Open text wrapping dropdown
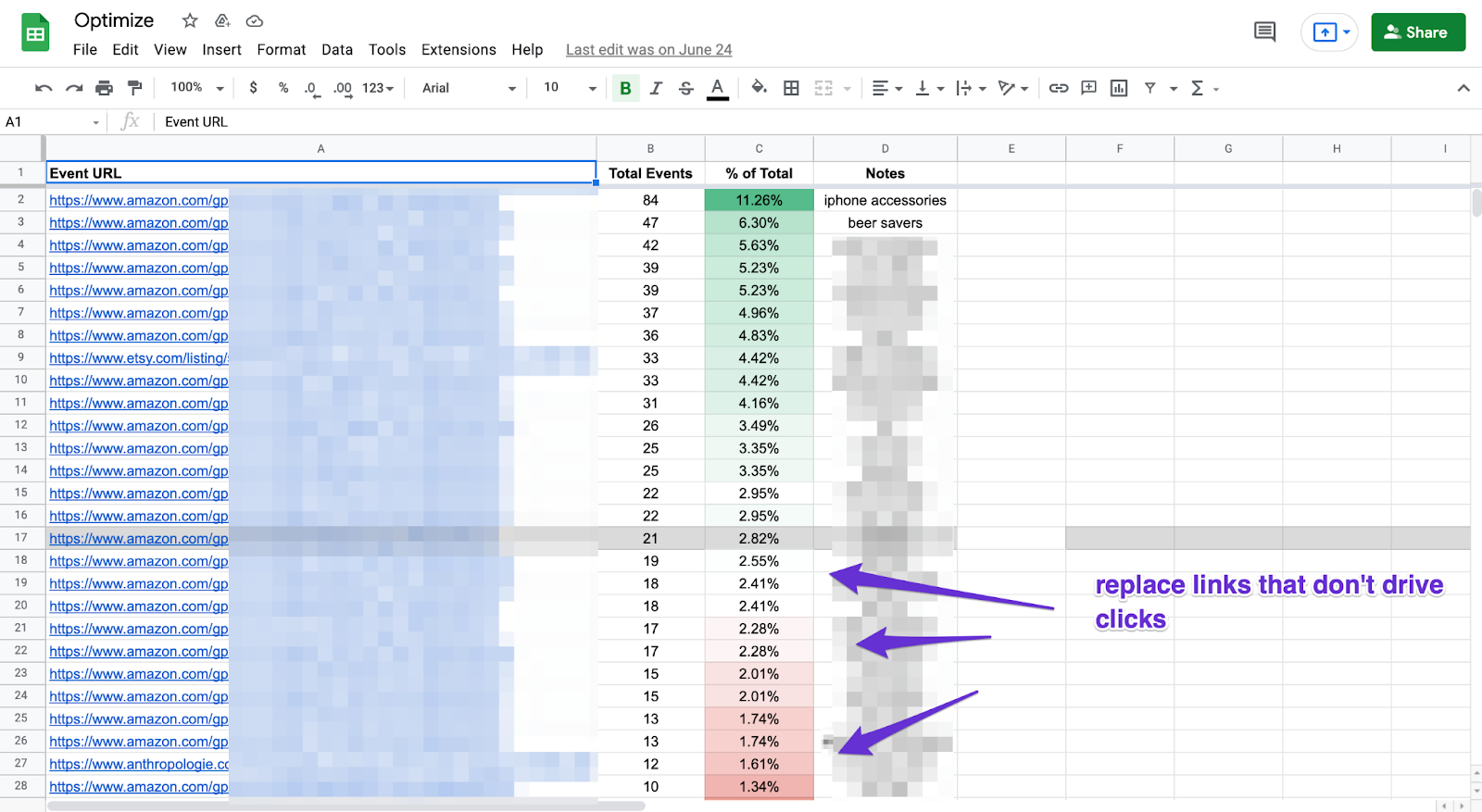The width and height of the screenshot is (1482, 812). [x=971, y=88]
